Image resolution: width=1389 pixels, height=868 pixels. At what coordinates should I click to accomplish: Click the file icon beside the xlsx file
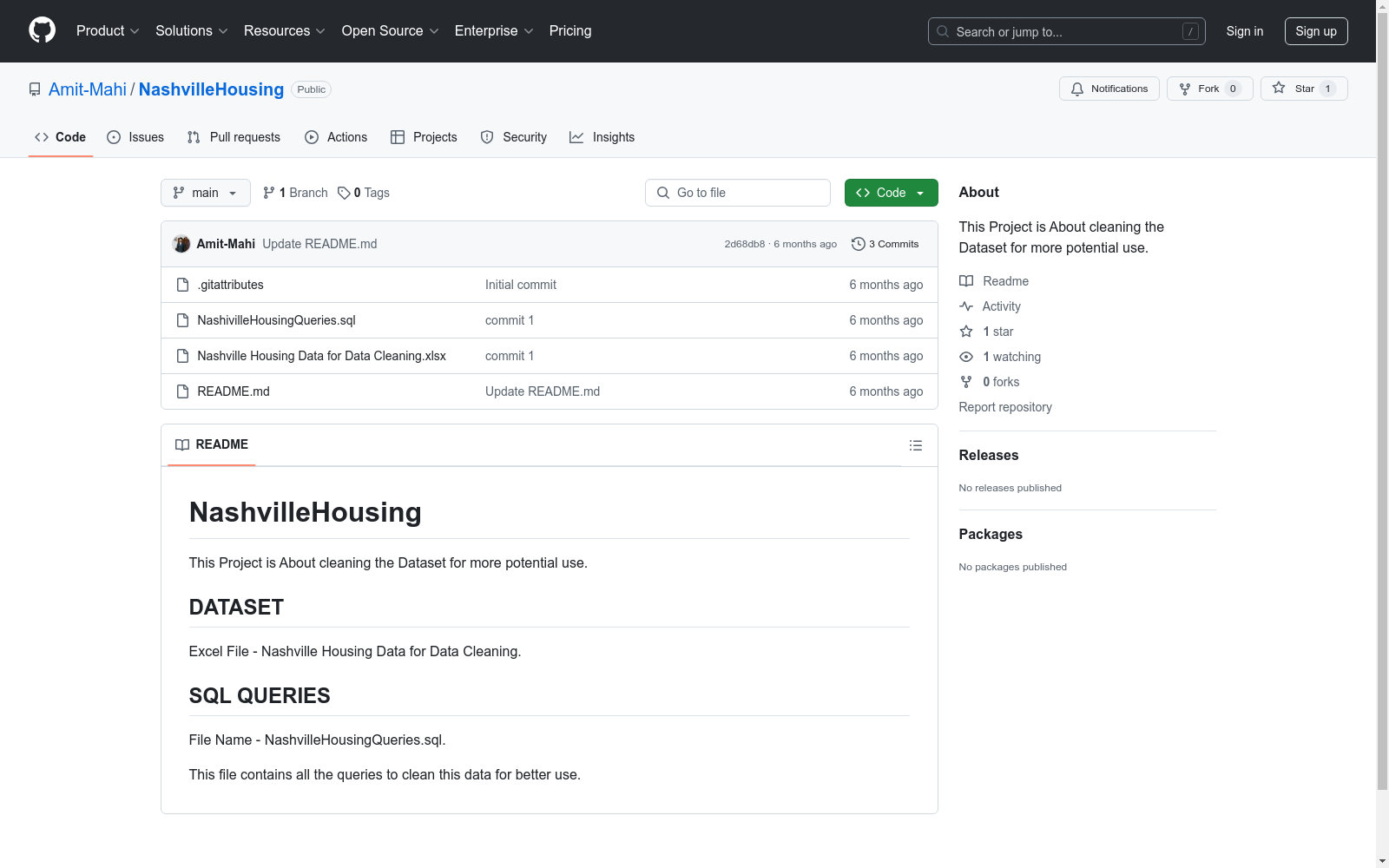182,356
